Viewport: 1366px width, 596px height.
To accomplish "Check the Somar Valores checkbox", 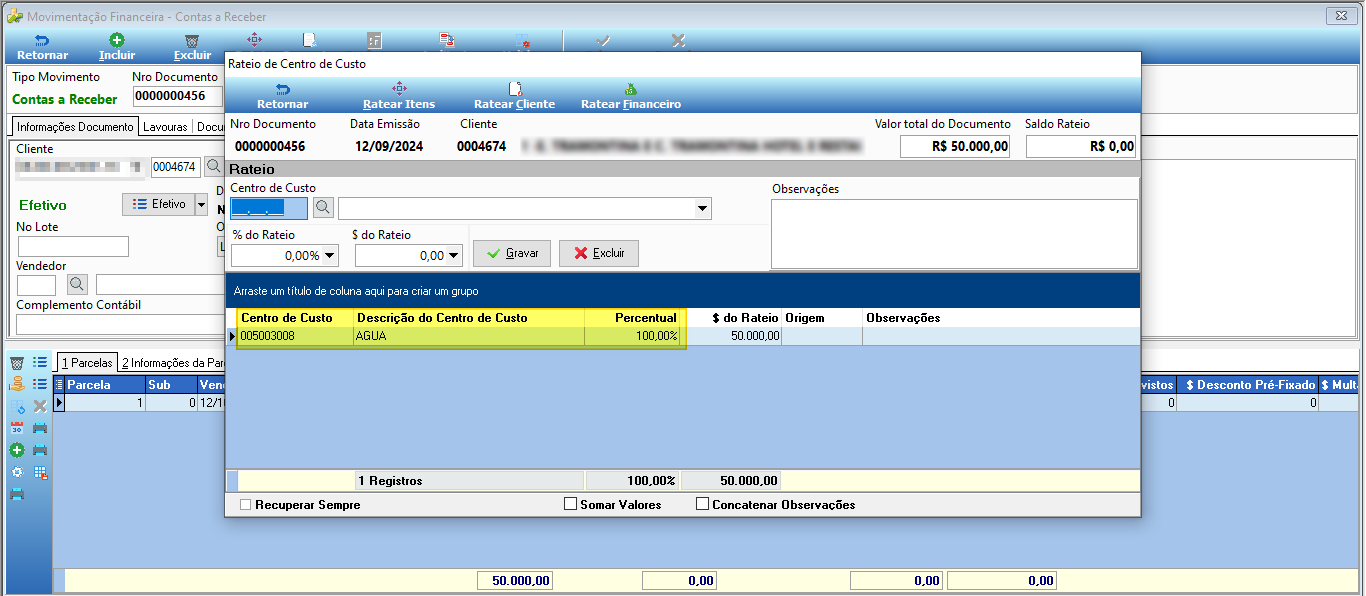I will [x=571, y=504].
